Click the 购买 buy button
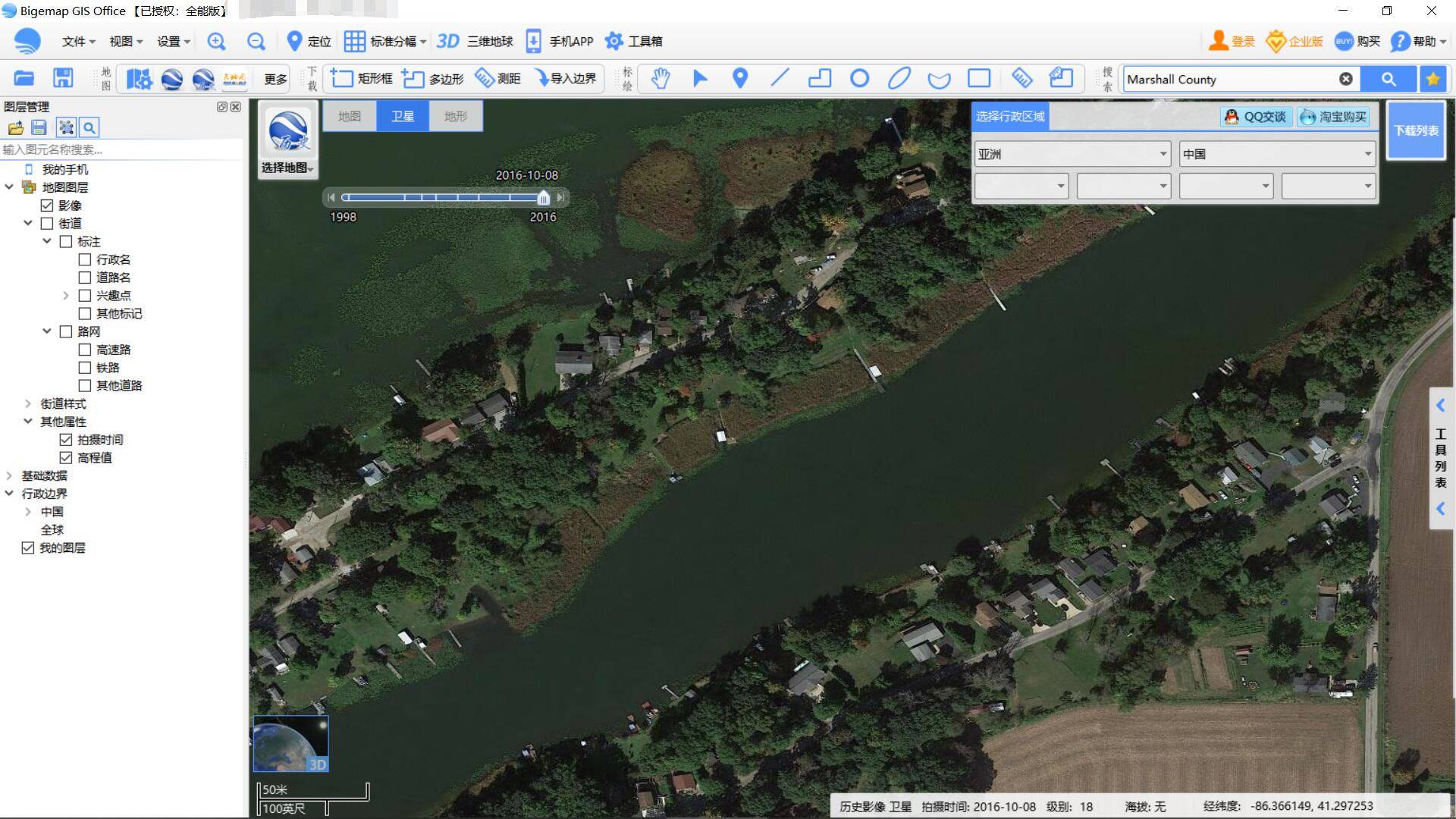The width and height of the screenshot is (1456, 819). pyautogui.click(x=1357, y=42)
